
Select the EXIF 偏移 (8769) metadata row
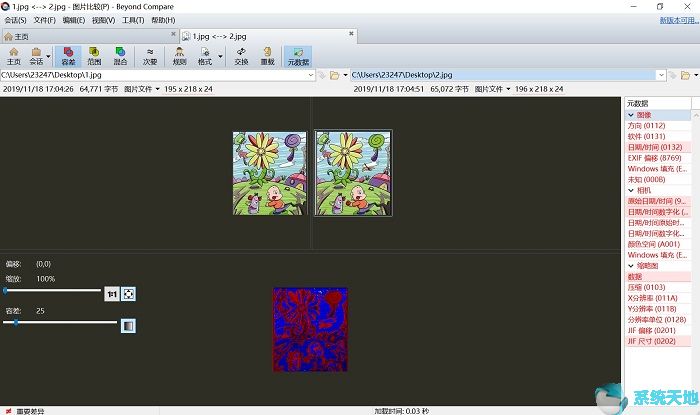[x=658, y=158]
